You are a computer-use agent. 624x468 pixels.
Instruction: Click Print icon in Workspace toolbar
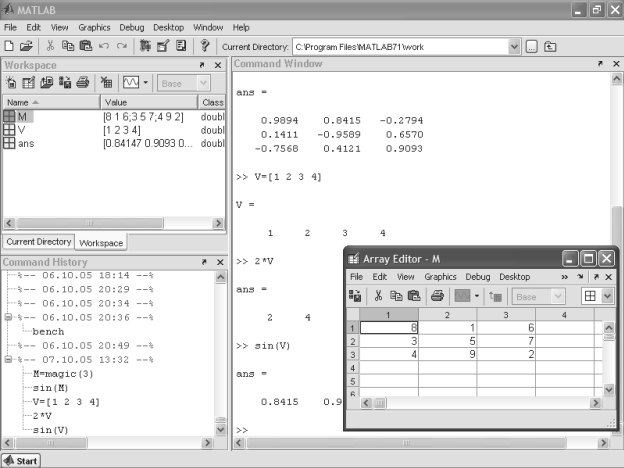83,83
